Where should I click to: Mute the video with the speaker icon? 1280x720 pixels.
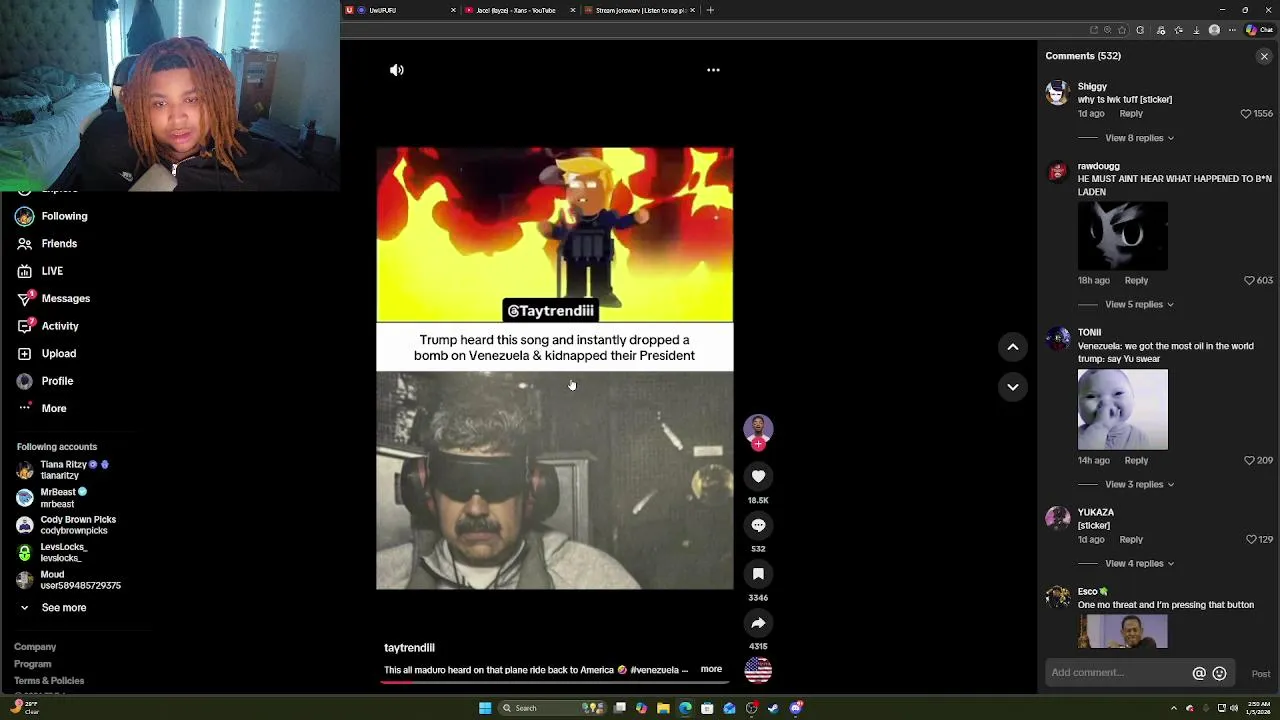coord(397,70)
